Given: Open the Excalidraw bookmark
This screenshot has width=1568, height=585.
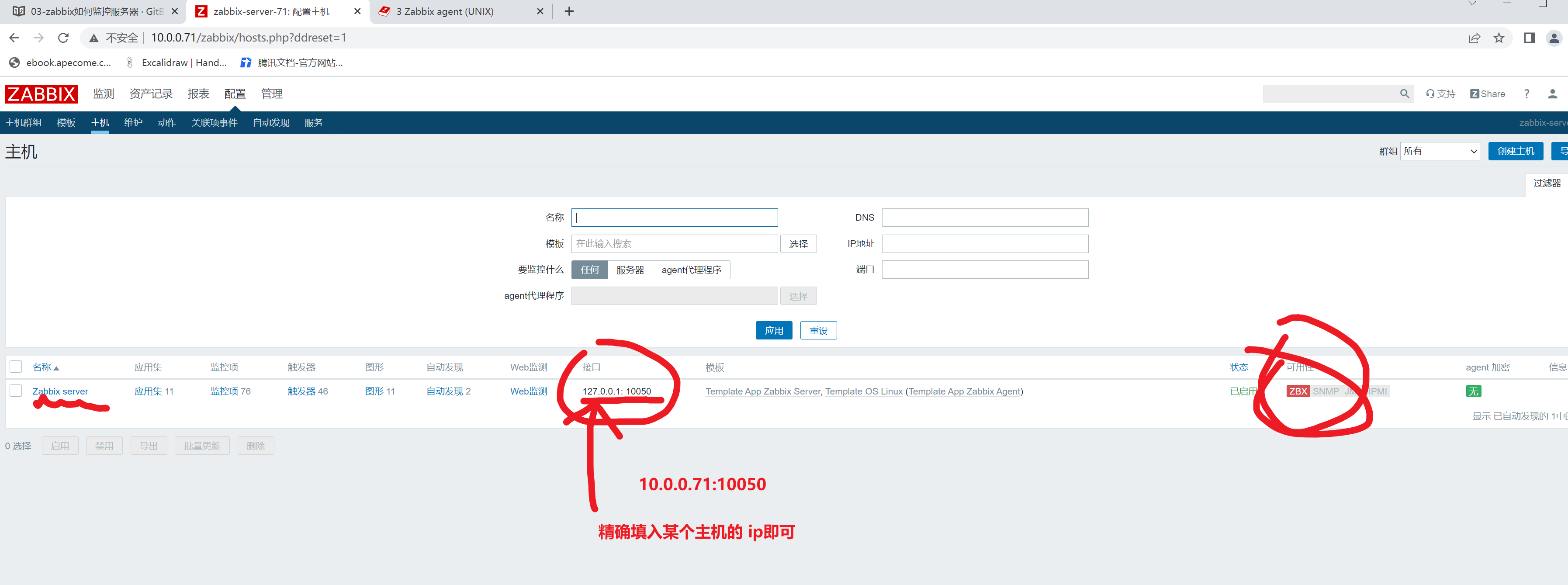Looking at the screenshot, I should [x=176, y=63].
